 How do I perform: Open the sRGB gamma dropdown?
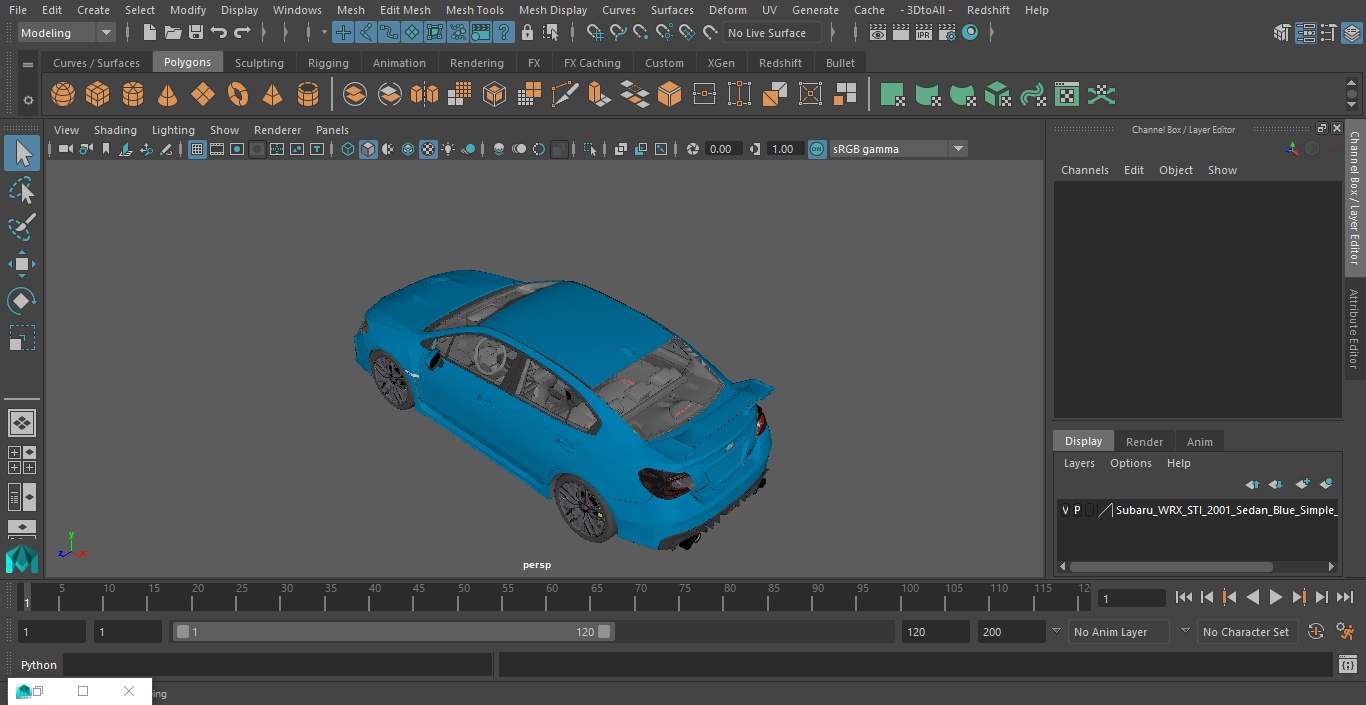click(x=897, y=149)
